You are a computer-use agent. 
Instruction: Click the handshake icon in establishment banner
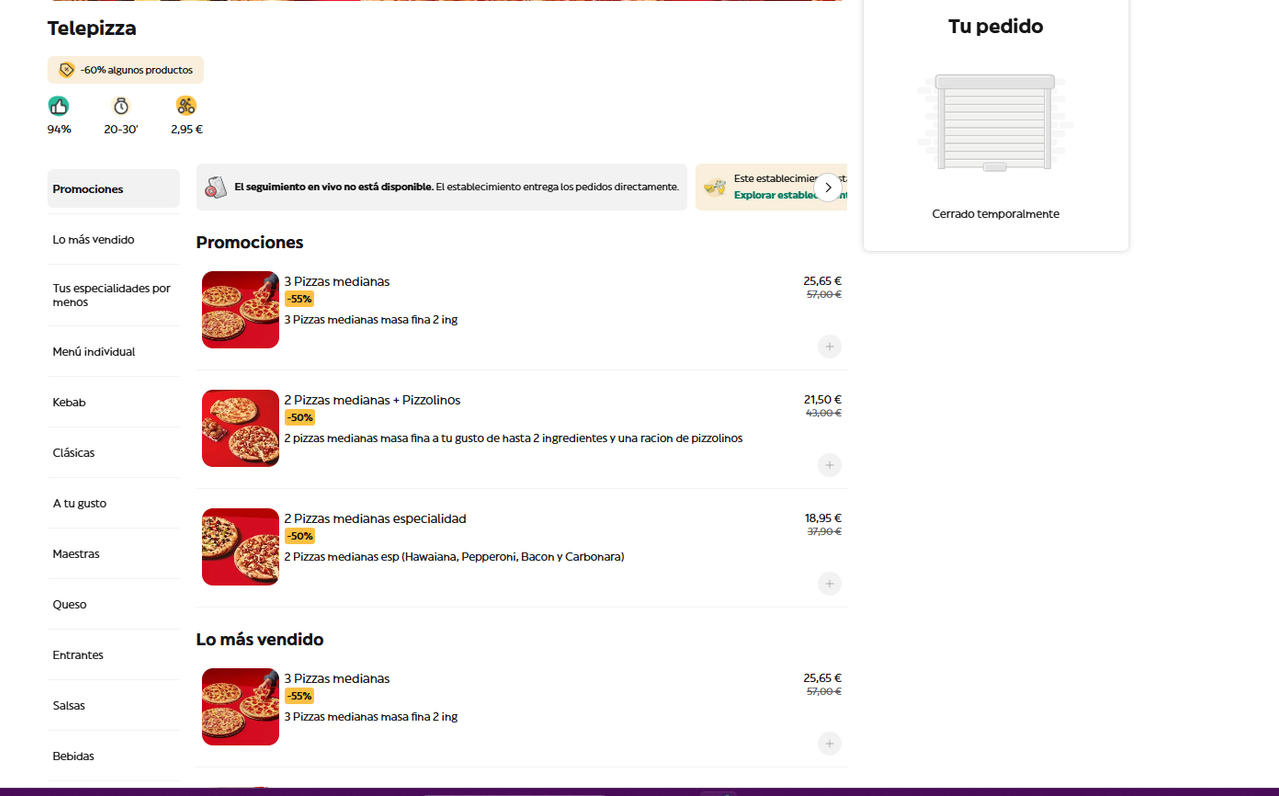714,187
